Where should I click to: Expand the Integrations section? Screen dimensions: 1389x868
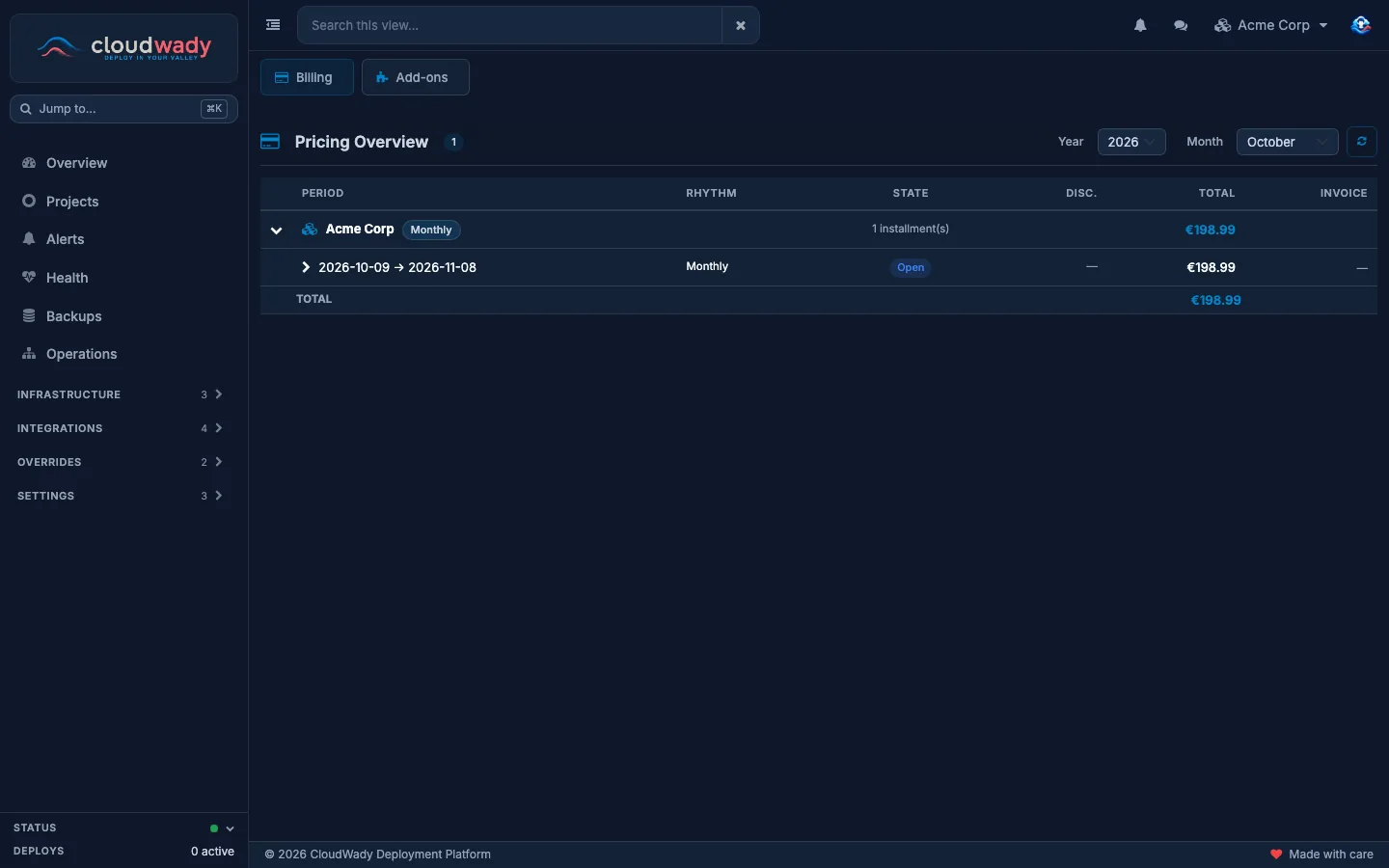pyautogui.click(x=121, y=428)
